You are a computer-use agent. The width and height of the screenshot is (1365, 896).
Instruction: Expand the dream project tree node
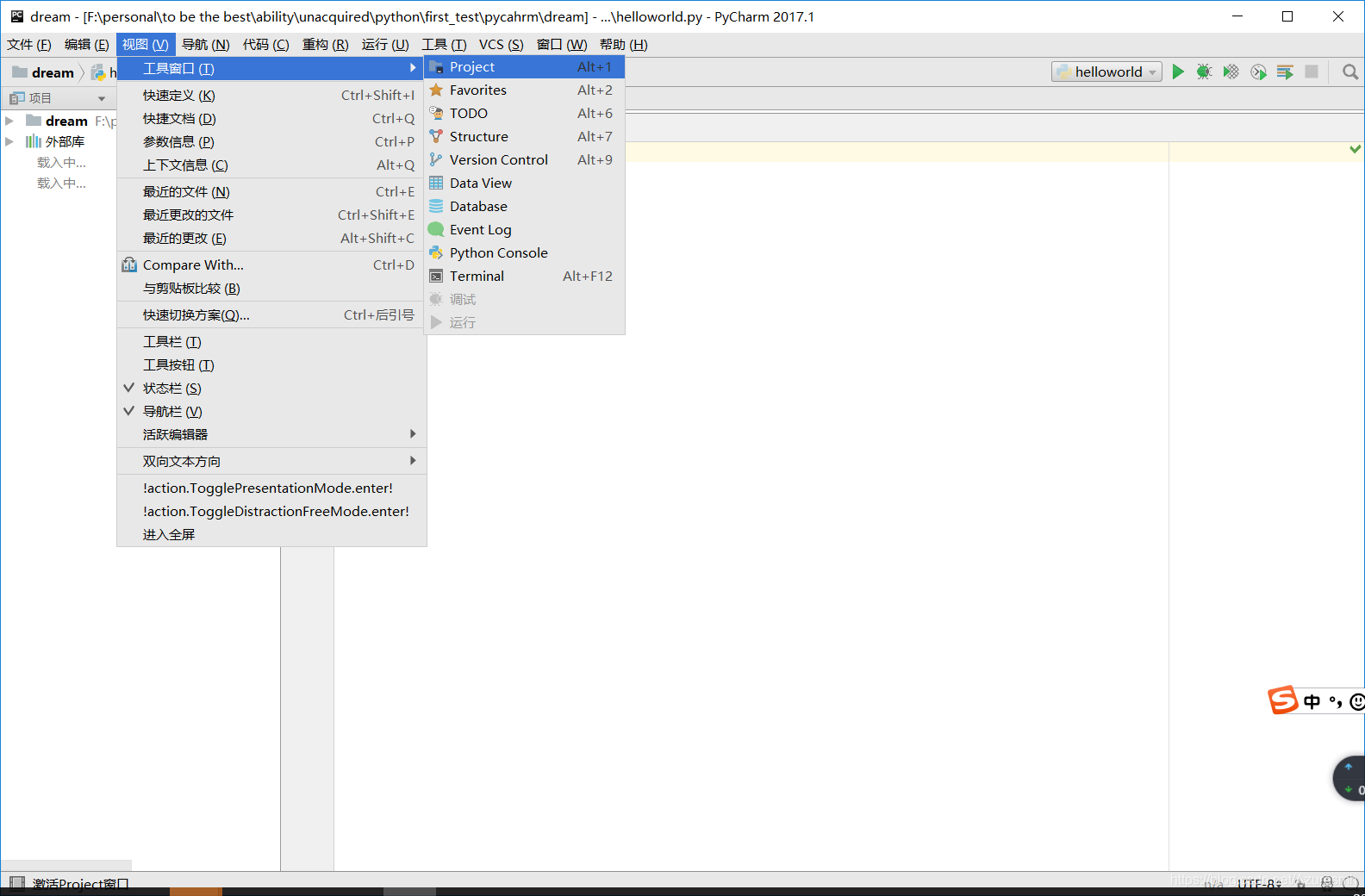click(x=9, y=121)
